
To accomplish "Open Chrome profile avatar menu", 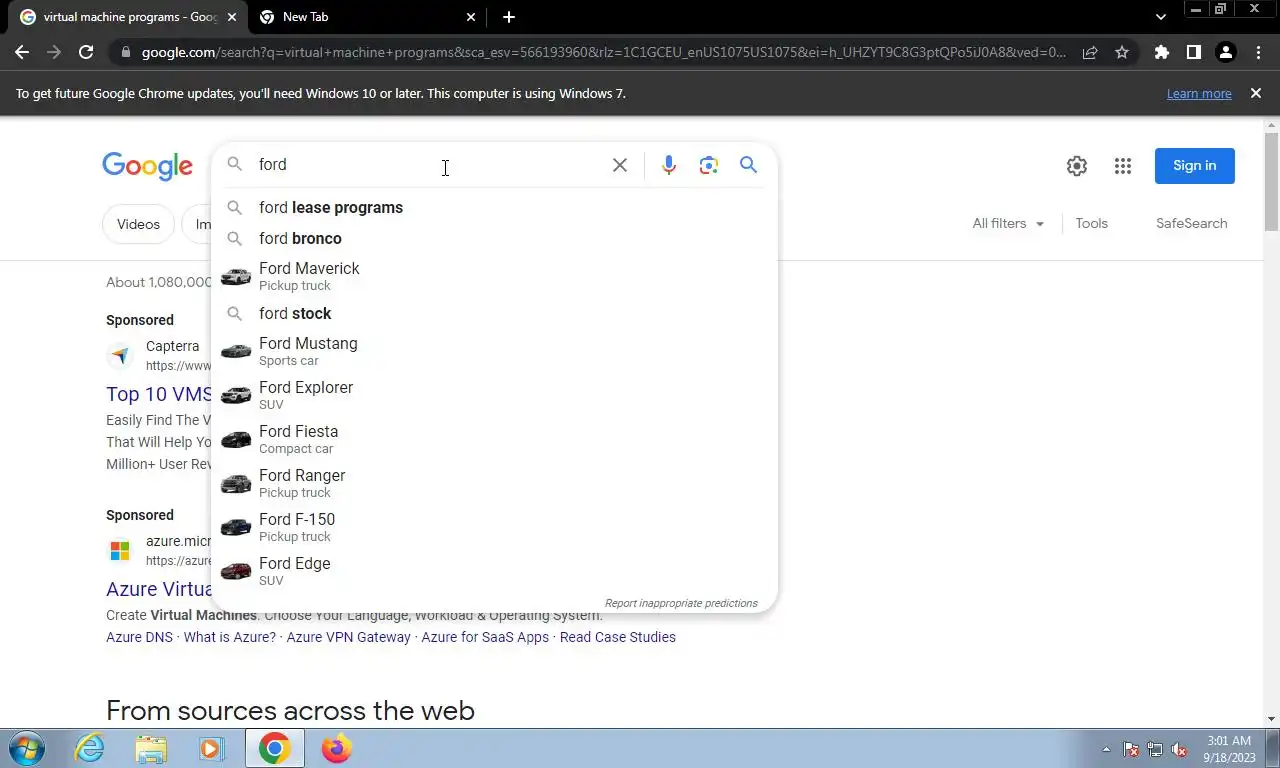I will [1225, 52].
